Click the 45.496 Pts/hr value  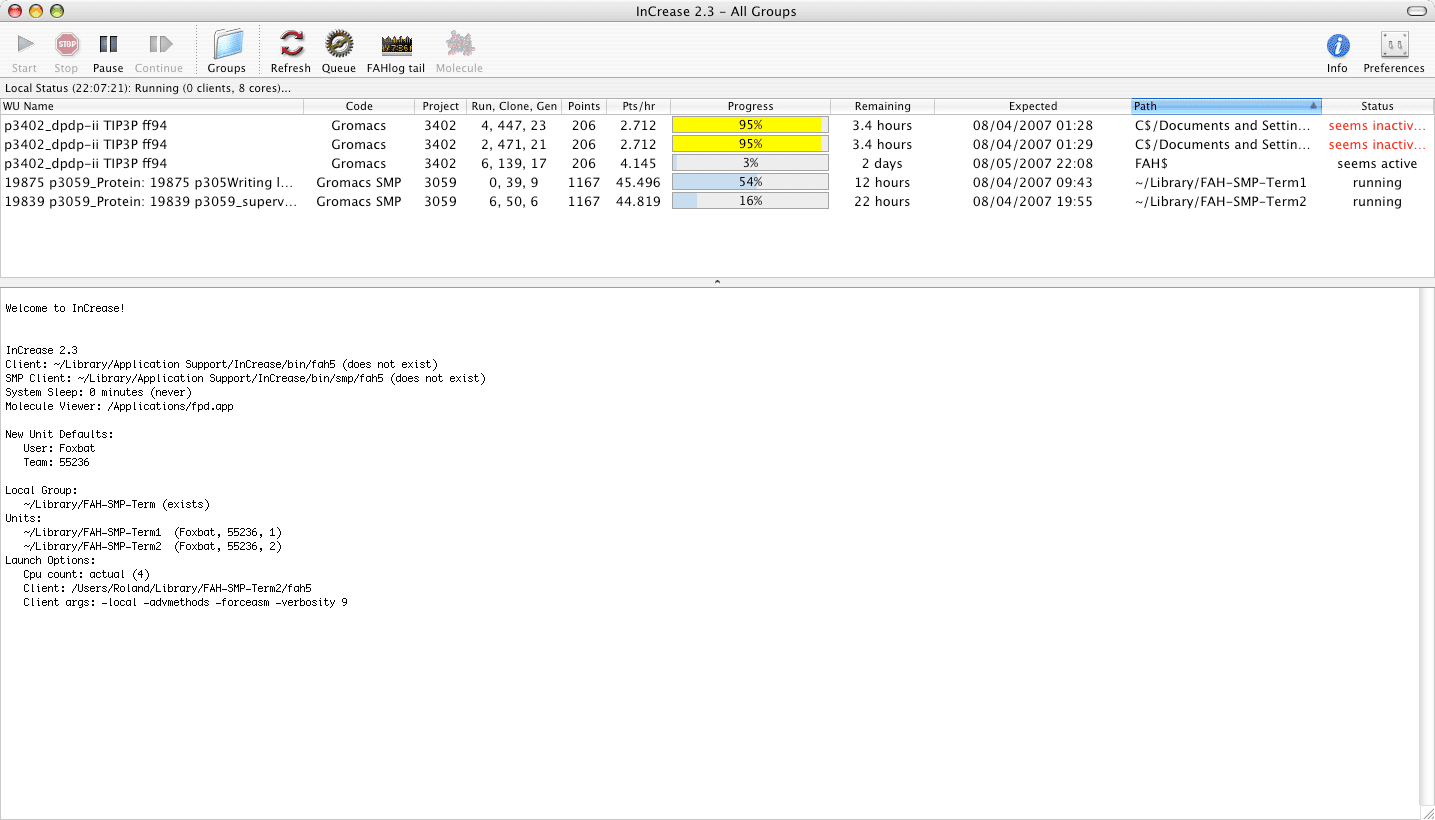(638, 183)
